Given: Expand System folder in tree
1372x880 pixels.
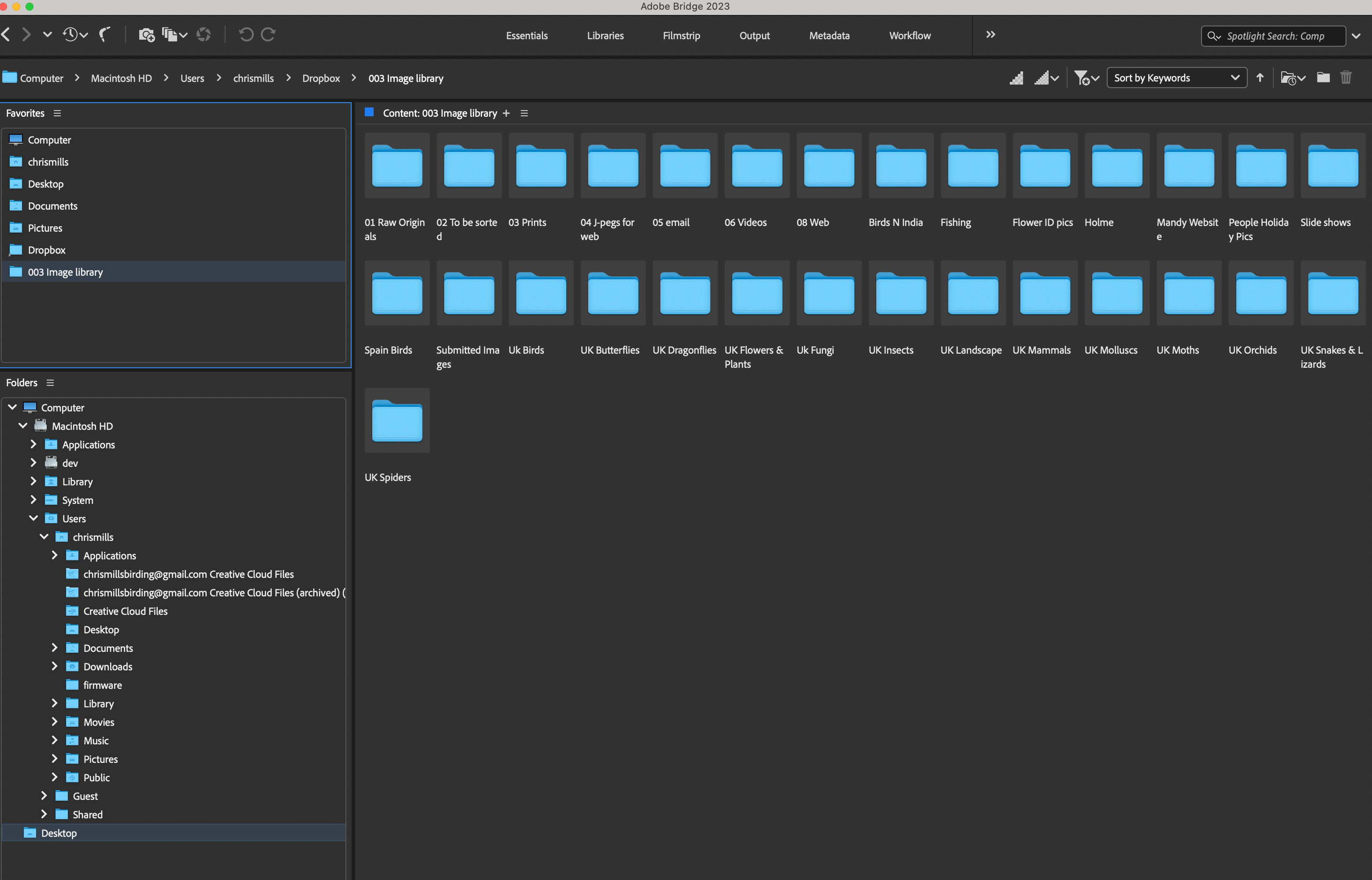Looking at the screenshot, I should [x=33, y=499].
